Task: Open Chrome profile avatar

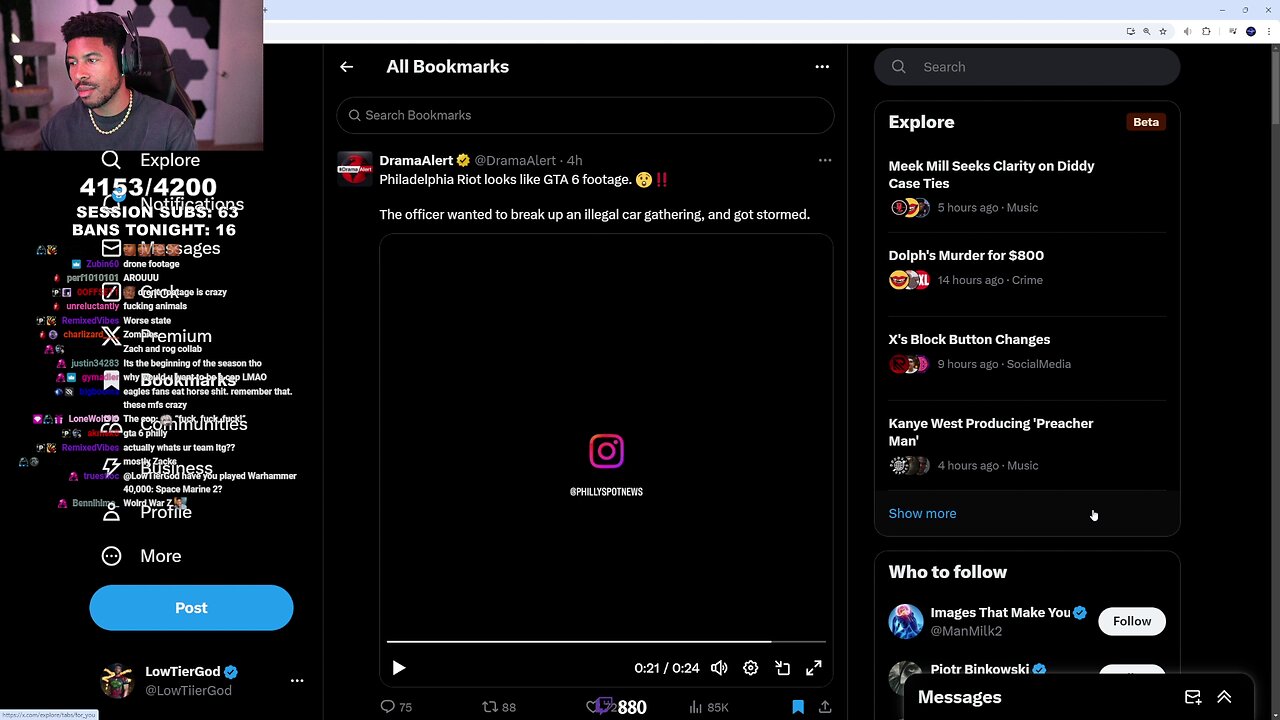Action: [1251, 31]
